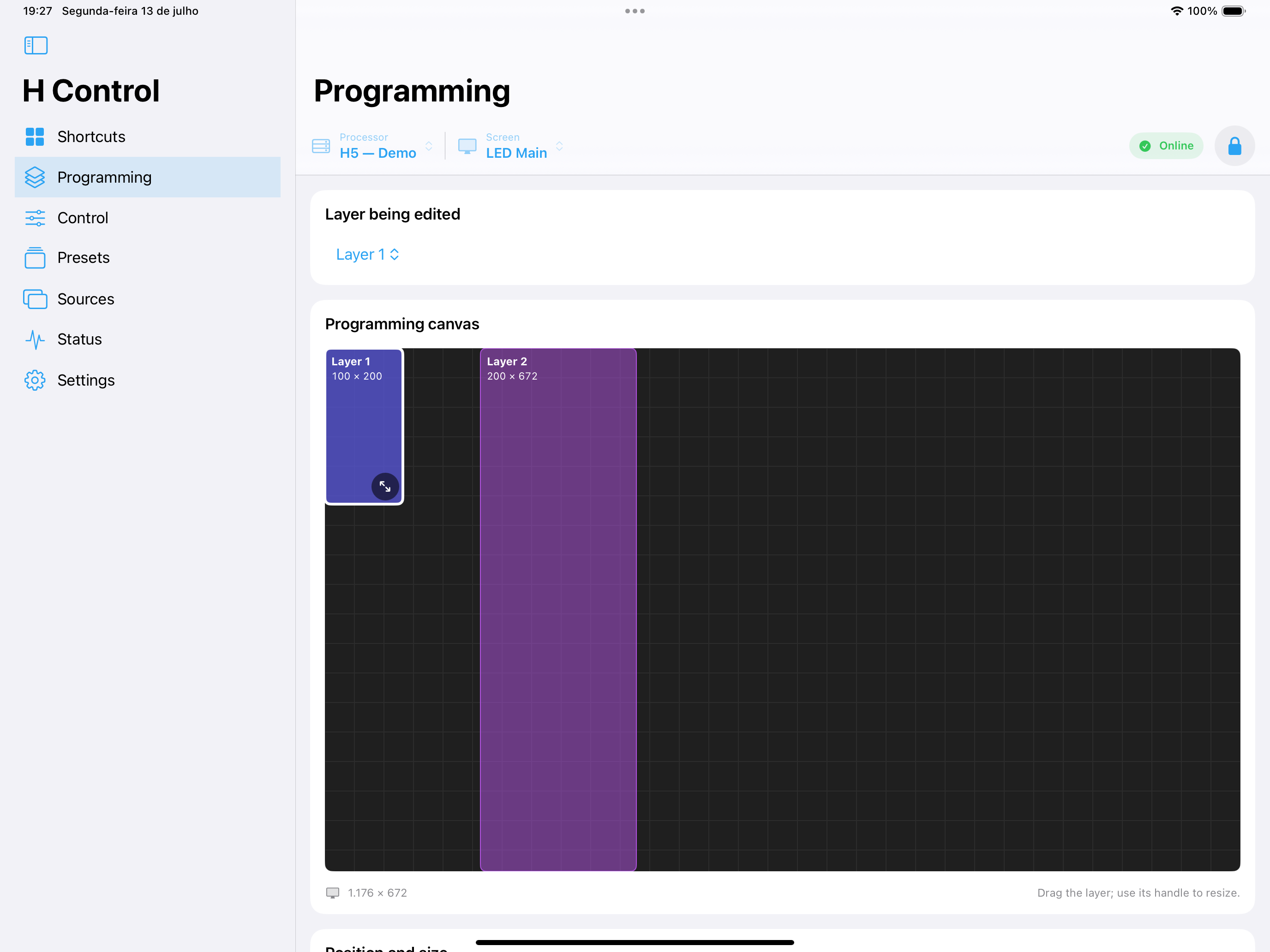Click the H Control app title
The image size is (1270, 952).
click(x=91, y=91)
